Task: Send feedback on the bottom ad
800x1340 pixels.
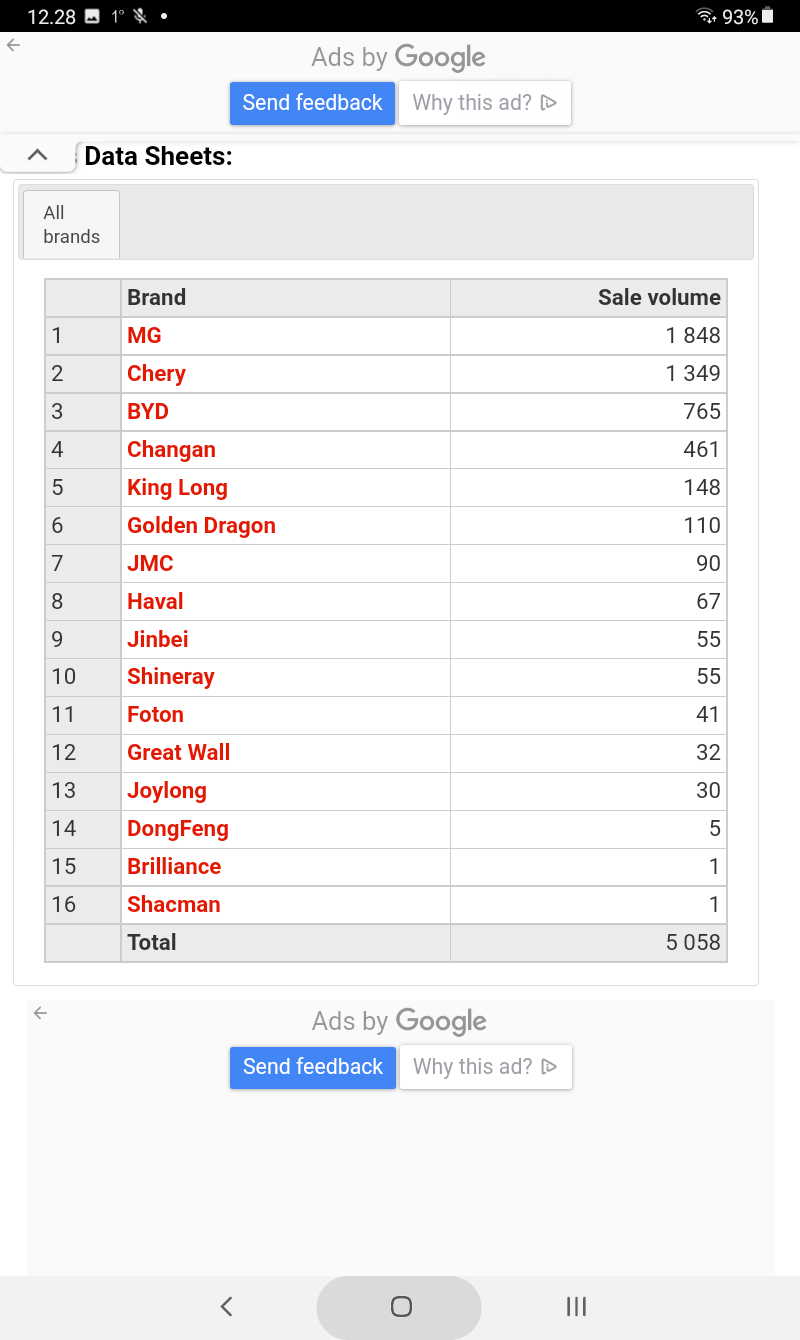Action: click(313, 1067)
